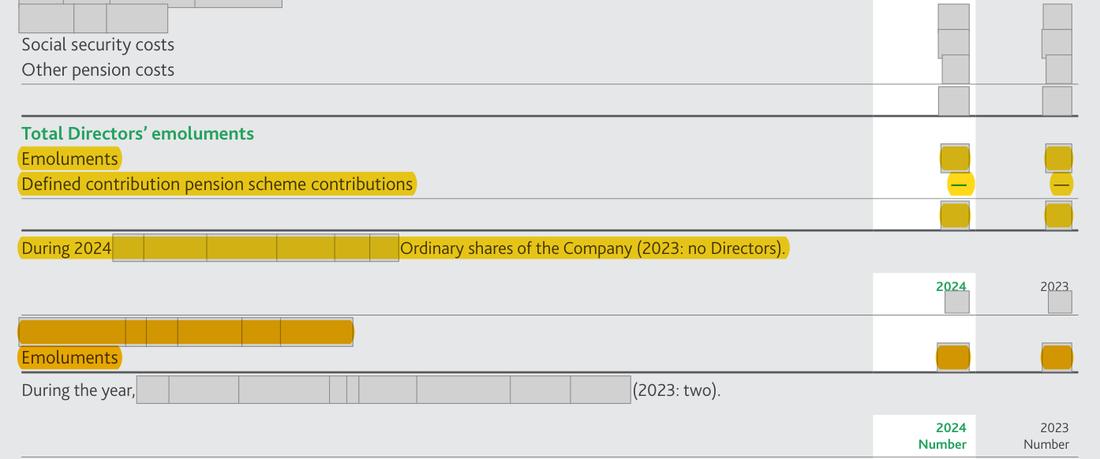Screen dimensions: 1100x459
Task: Select the redacted box following "During 2024"
Action: pos(255,248)
